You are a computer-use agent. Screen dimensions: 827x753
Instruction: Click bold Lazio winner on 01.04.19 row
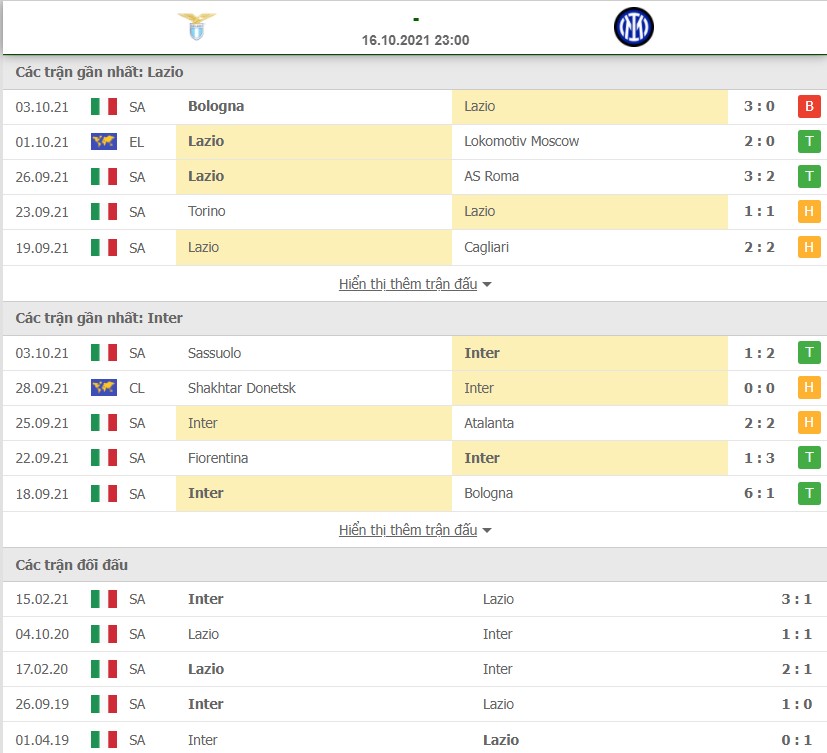coord(501,740)
